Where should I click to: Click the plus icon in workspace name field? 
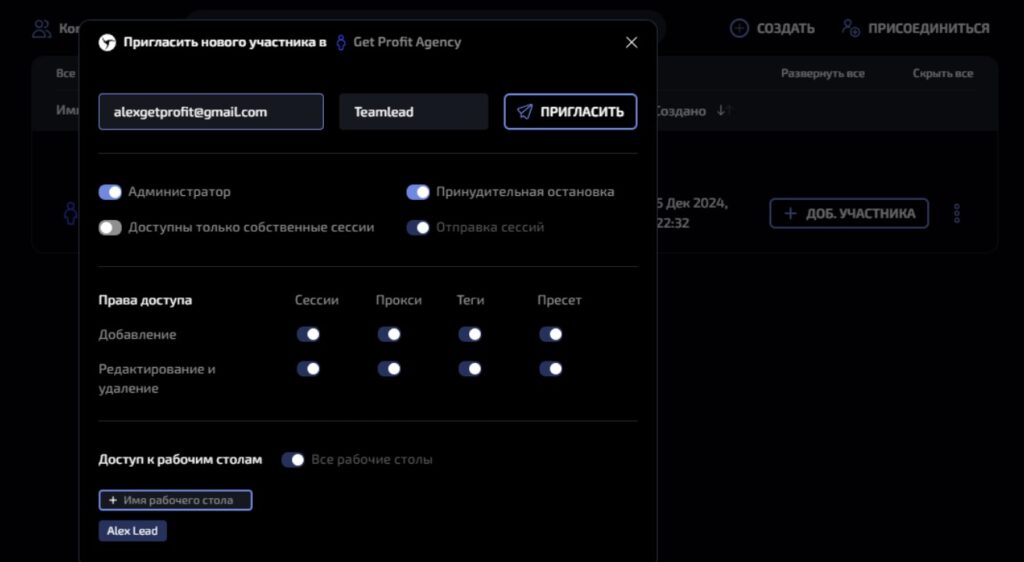(113, 500)
